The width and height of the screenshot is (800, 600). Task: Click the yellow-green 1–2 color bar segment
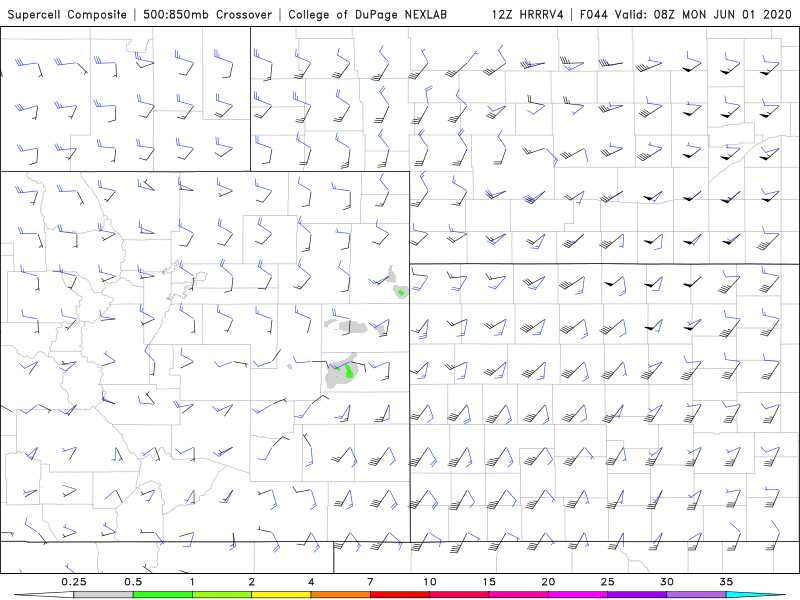pos(221,595)
